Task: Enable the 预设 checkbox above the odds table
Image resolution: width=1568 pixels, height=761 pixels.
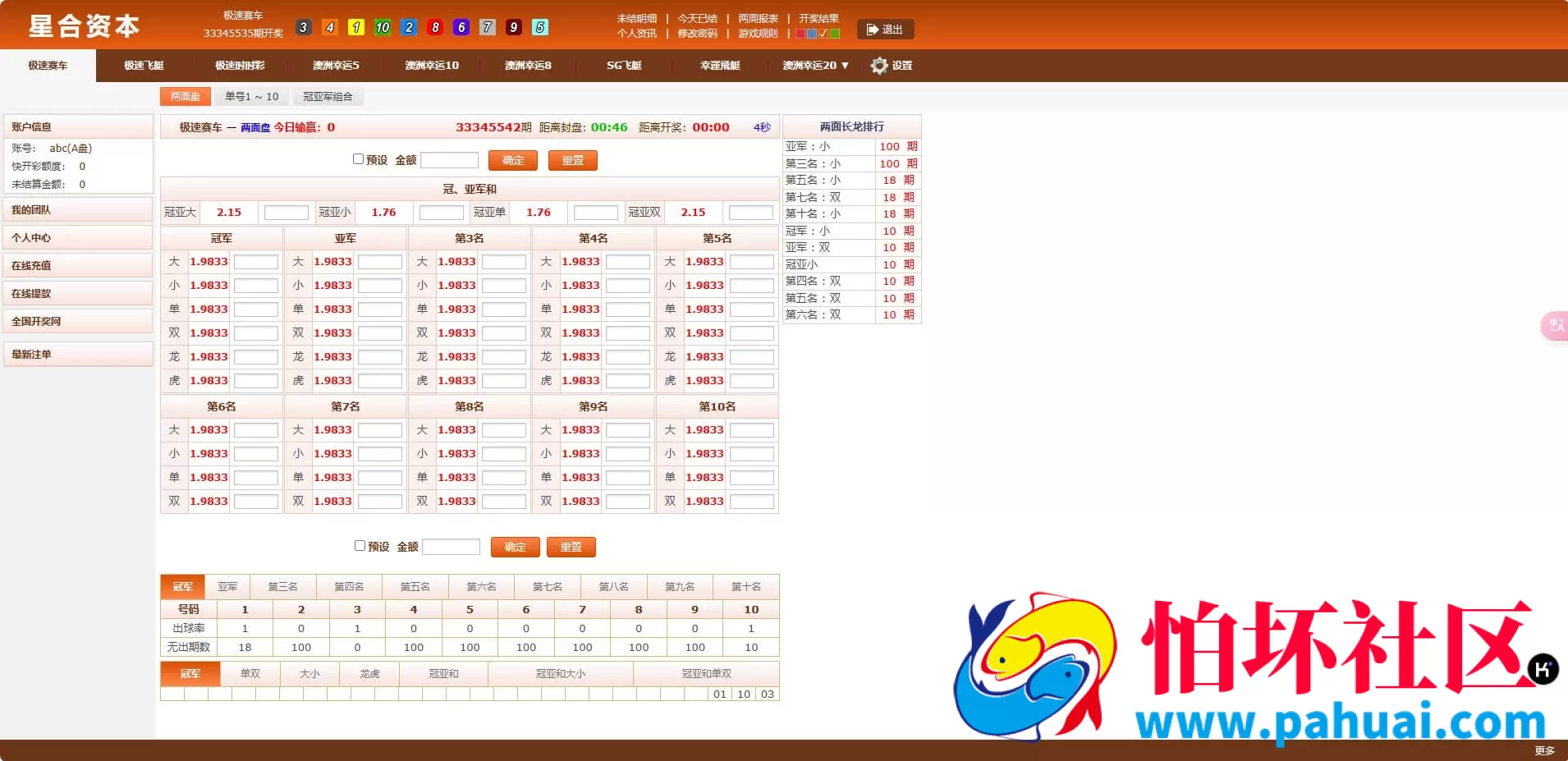Action: point(360,158)
